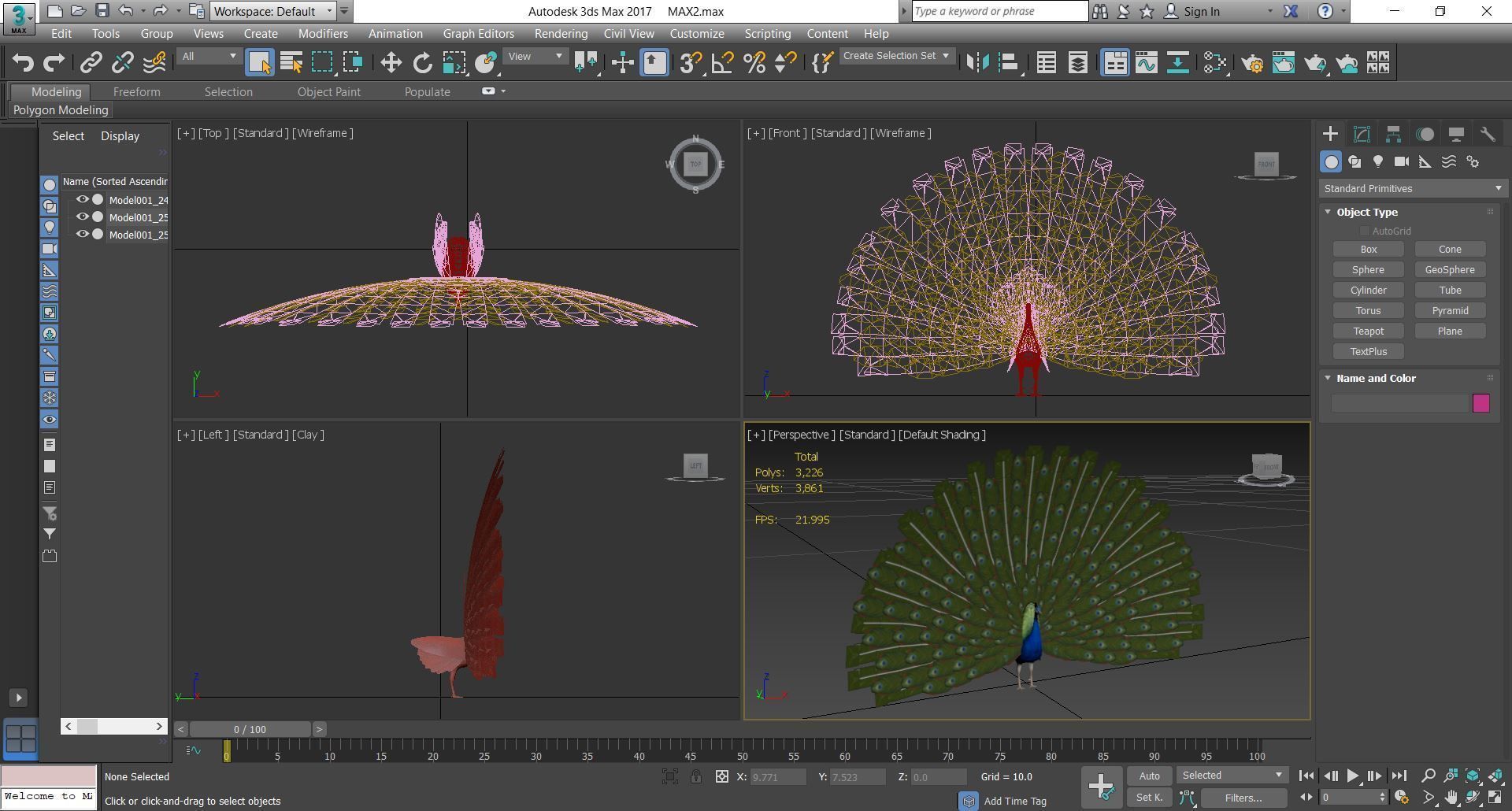
Task: Switch to the Motion command panel
Action: point(1425,134)
